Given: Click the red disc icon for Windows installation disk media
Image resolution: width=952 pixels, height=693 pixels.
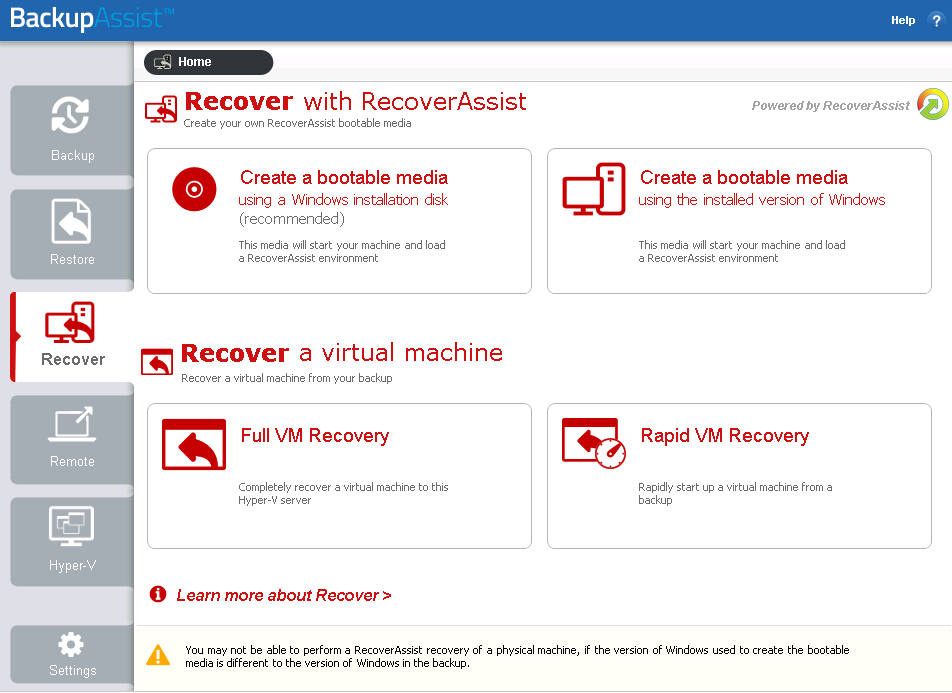Looking at the screenshot, I should tap(194, 189).
